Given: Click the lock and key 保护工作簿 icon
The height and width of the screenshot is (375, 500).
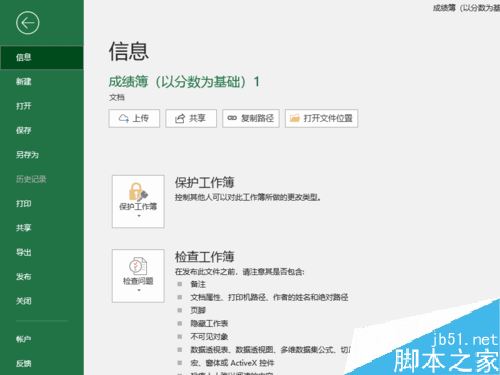Looking at the screenshot, I should [x=138, y=191].
